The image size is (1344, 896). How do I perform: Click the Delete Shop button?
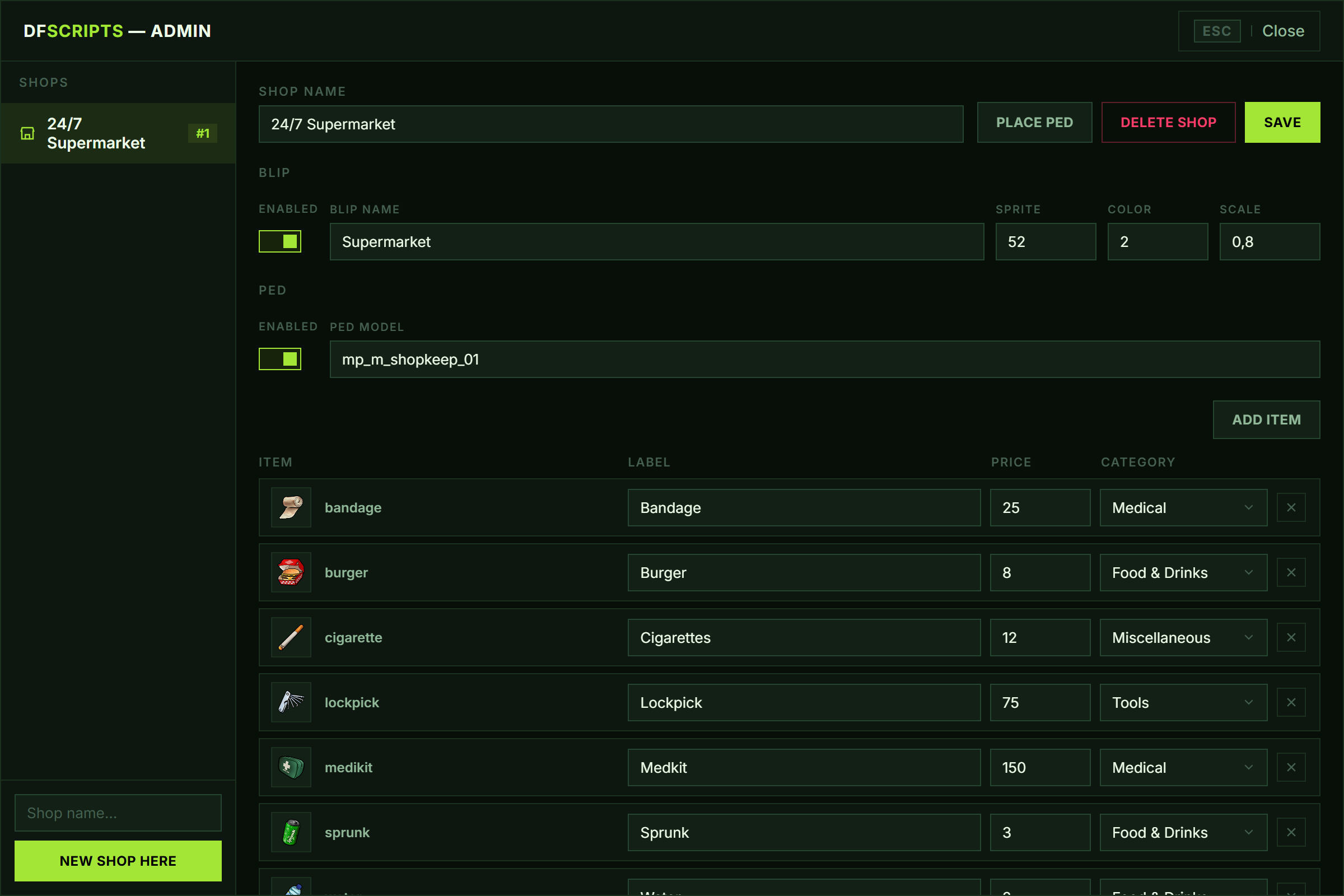[1169, 122]
